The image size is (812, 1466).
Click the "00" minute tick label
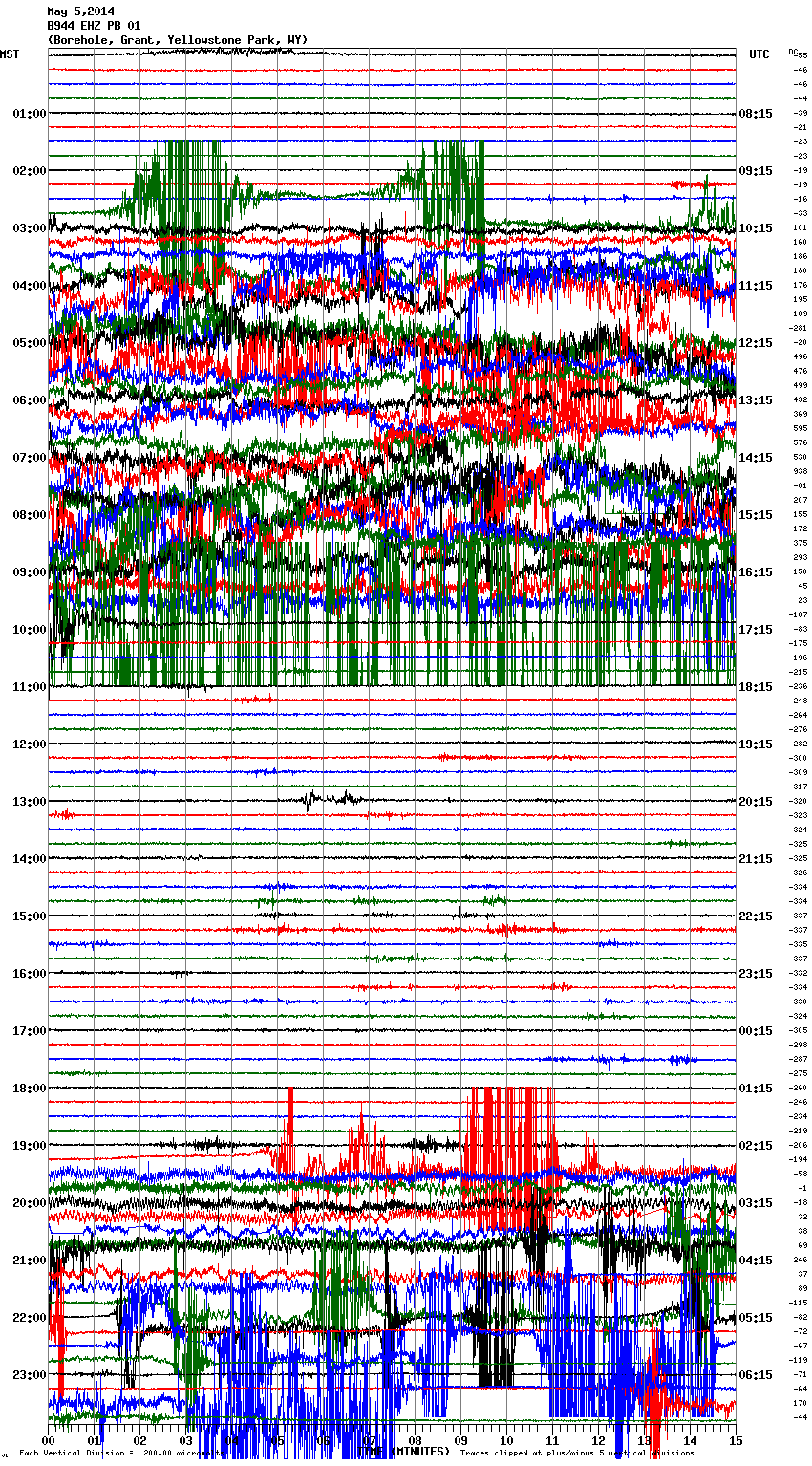tap(49, 1440)
